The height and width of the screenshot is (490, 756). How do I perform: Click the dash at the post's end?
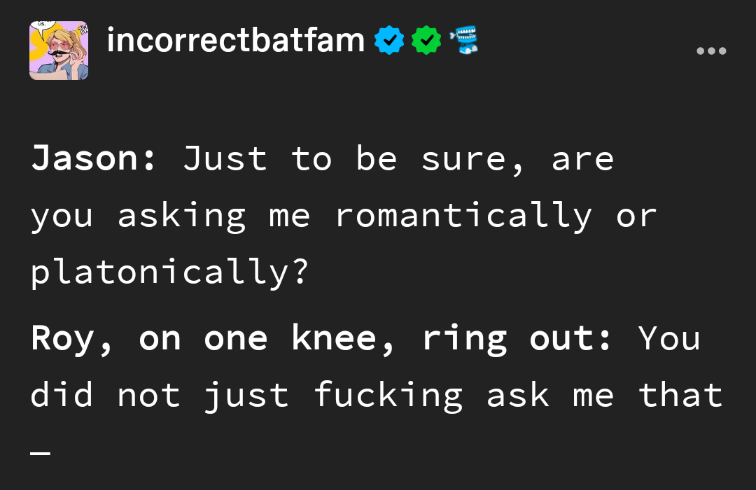[x=40, y=452]
